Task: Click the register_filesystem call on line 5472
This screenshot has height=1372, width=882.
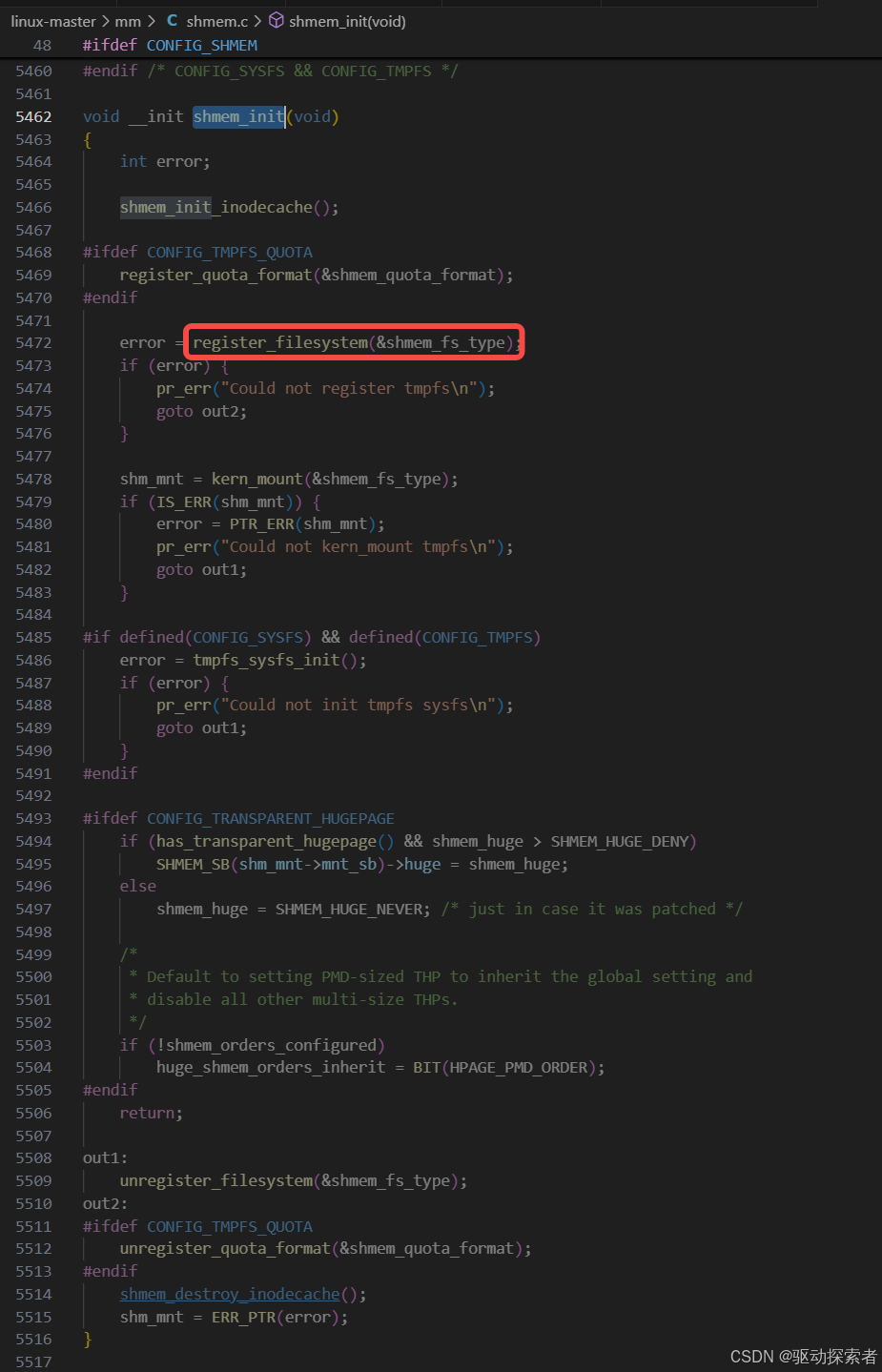Action: click(280, 342)
